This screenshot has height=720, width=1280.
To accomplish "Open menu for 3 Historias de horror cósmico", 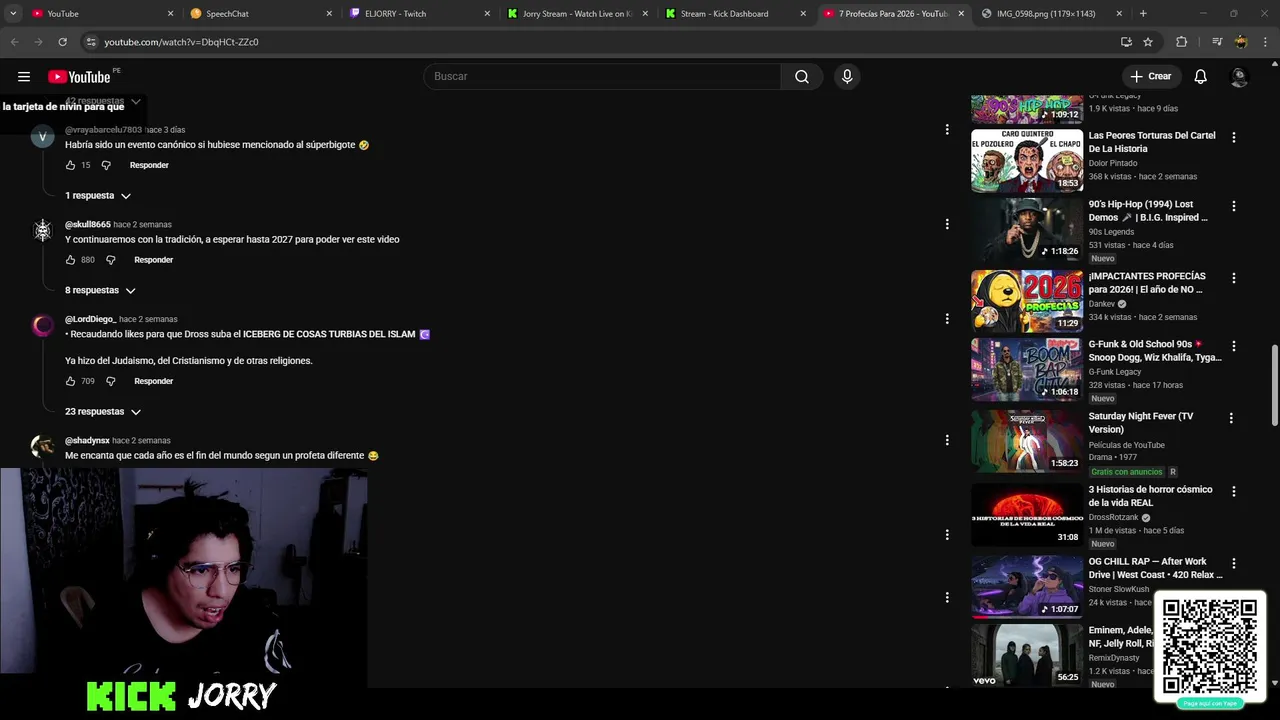I will coord(1233,491).
